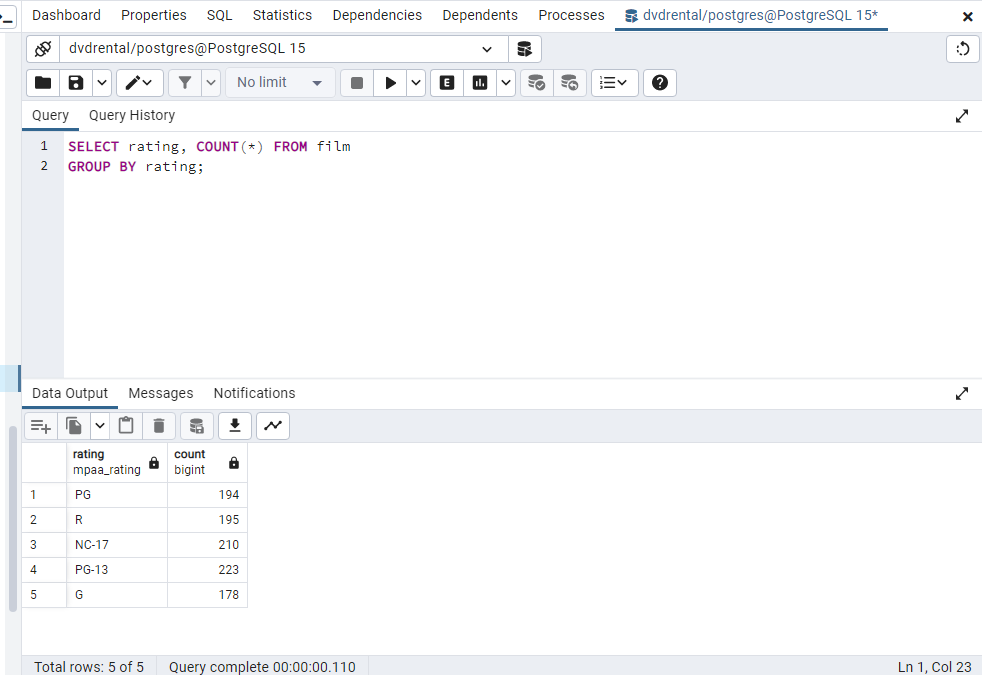The image size is (982, 675).
Task: Lock sorting on the rating column header
Action: coord(153,462)
